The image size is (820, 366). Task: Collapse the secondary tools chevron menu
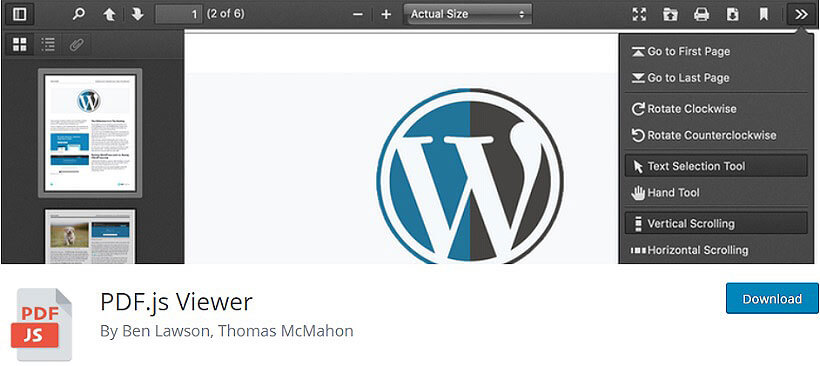click(x=801, y=14)
